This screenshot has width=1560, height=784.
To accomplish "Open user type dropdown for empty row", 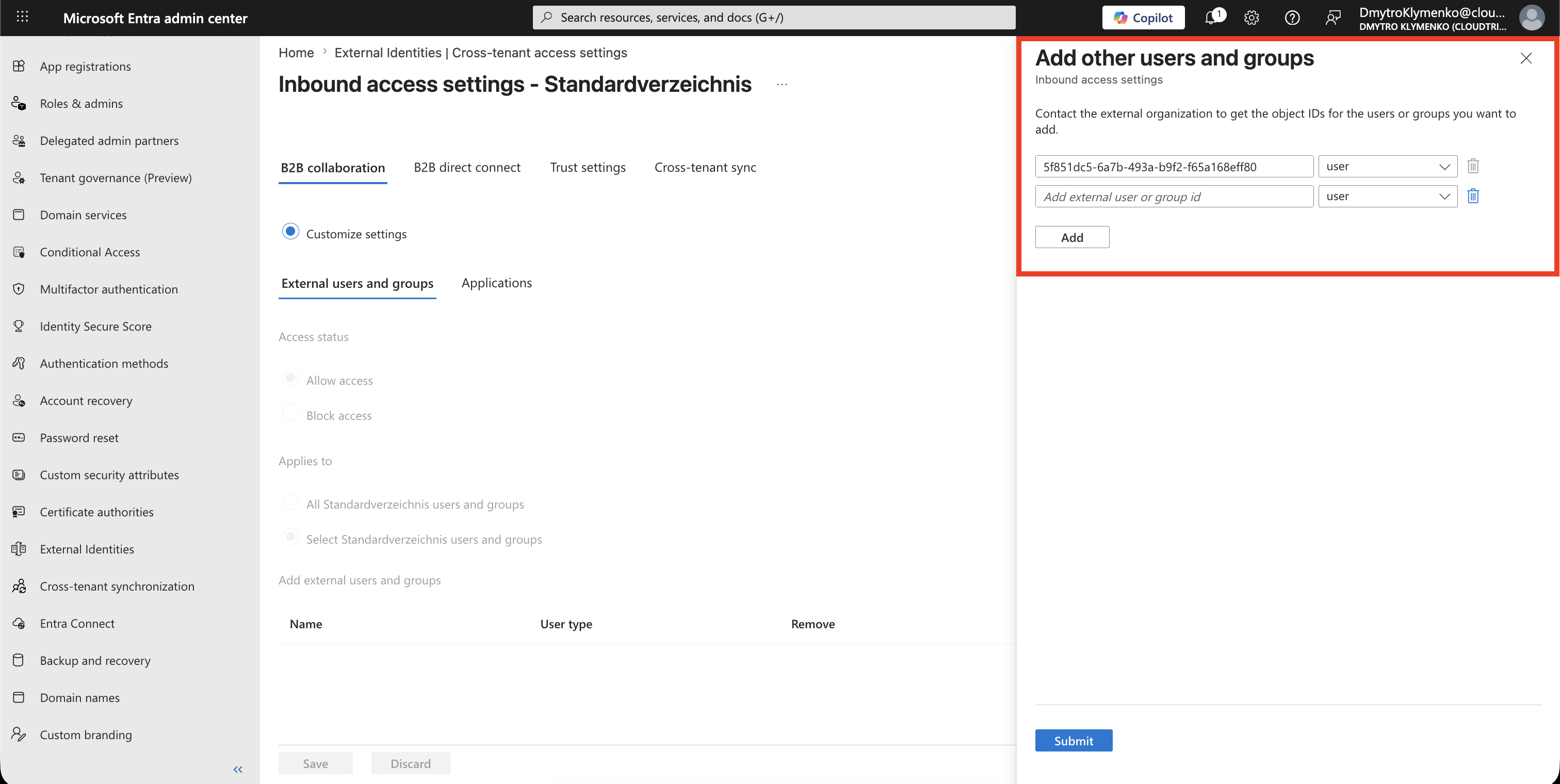I will pyautogui.click(x=1387, y=196).
